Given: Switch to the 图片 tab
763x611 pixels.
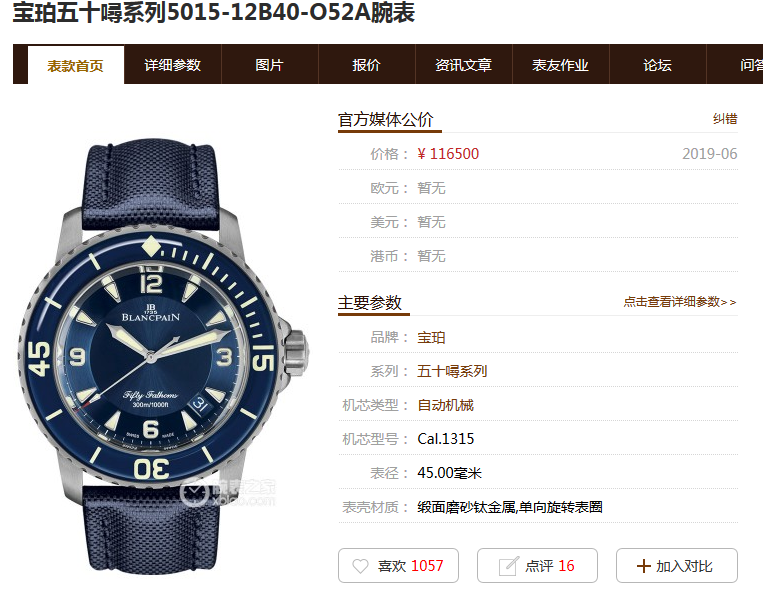Looking at the screenshot, I should click(270, 65).
